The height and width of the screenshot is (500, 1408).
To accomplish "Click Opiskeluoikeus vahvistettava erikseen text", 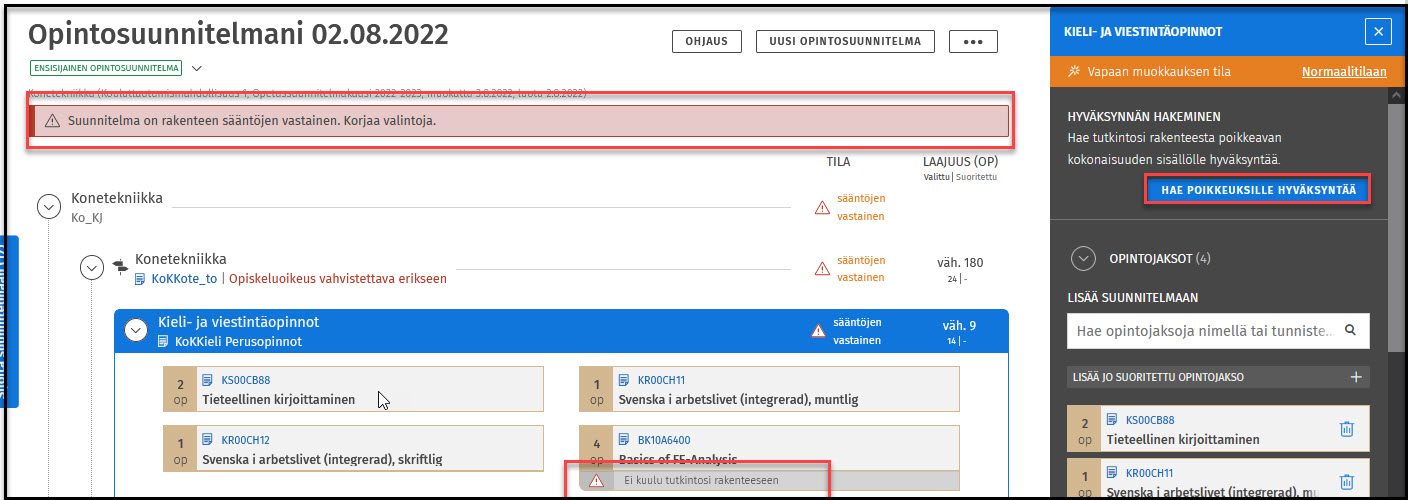I will click(336, 279).
